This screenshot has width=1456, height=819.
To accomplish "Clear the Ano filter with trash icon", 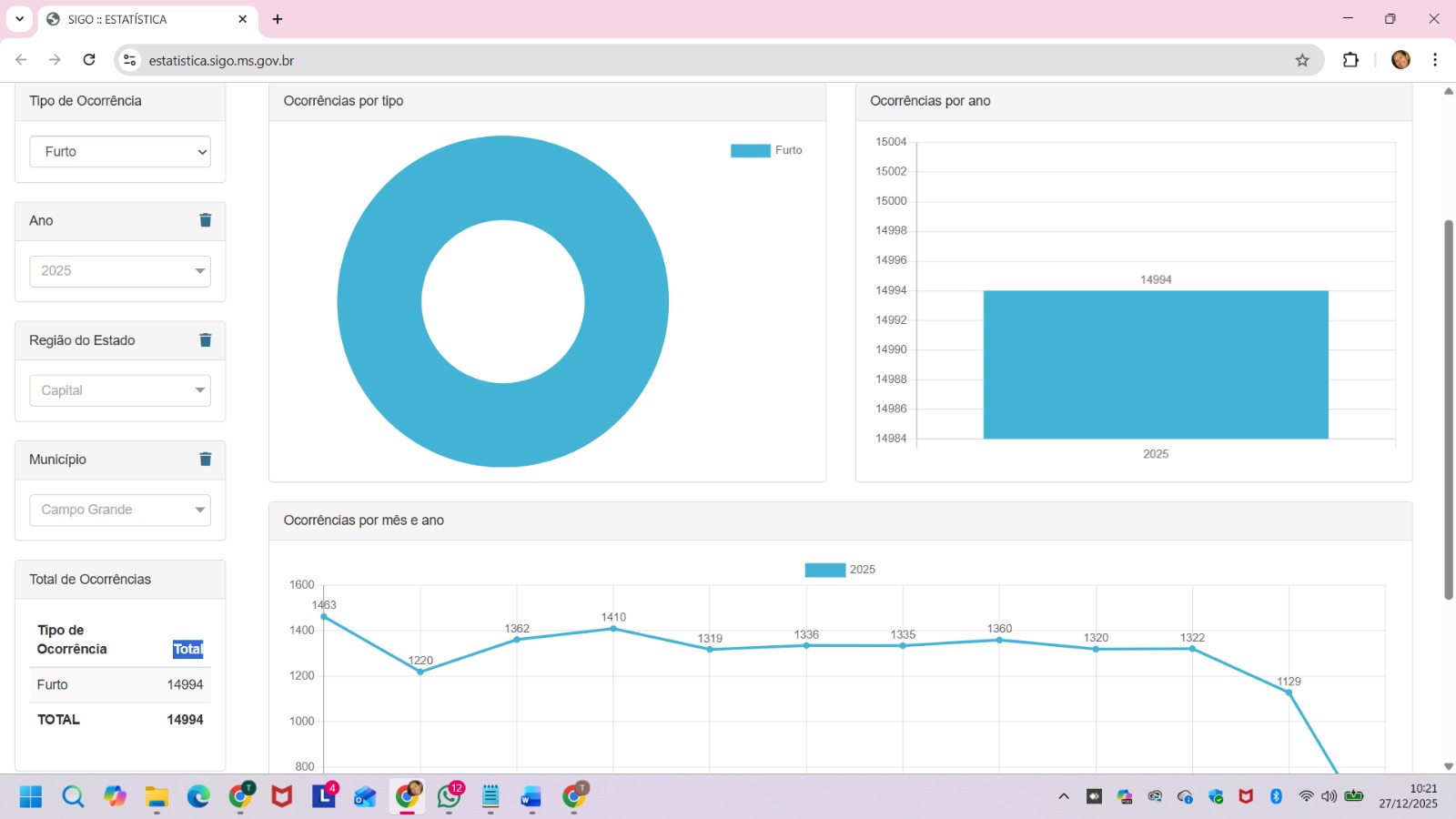I will click(x=205, y=220).
